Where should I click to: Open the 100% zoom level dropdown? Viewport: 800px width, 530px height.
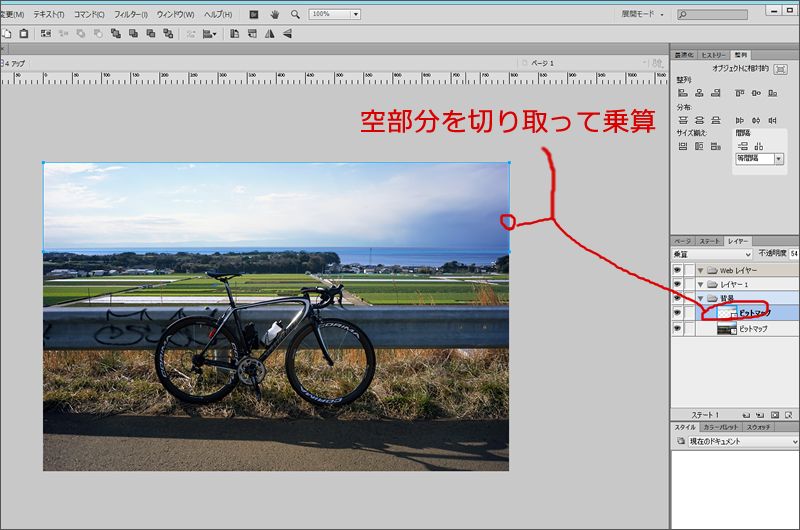click(x=356, y=14)
